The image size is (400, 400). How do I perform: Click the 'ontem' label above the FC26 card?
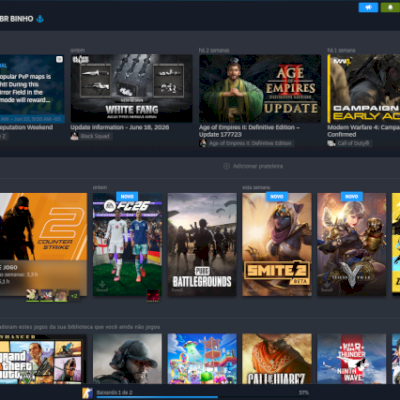click(100, 187)
